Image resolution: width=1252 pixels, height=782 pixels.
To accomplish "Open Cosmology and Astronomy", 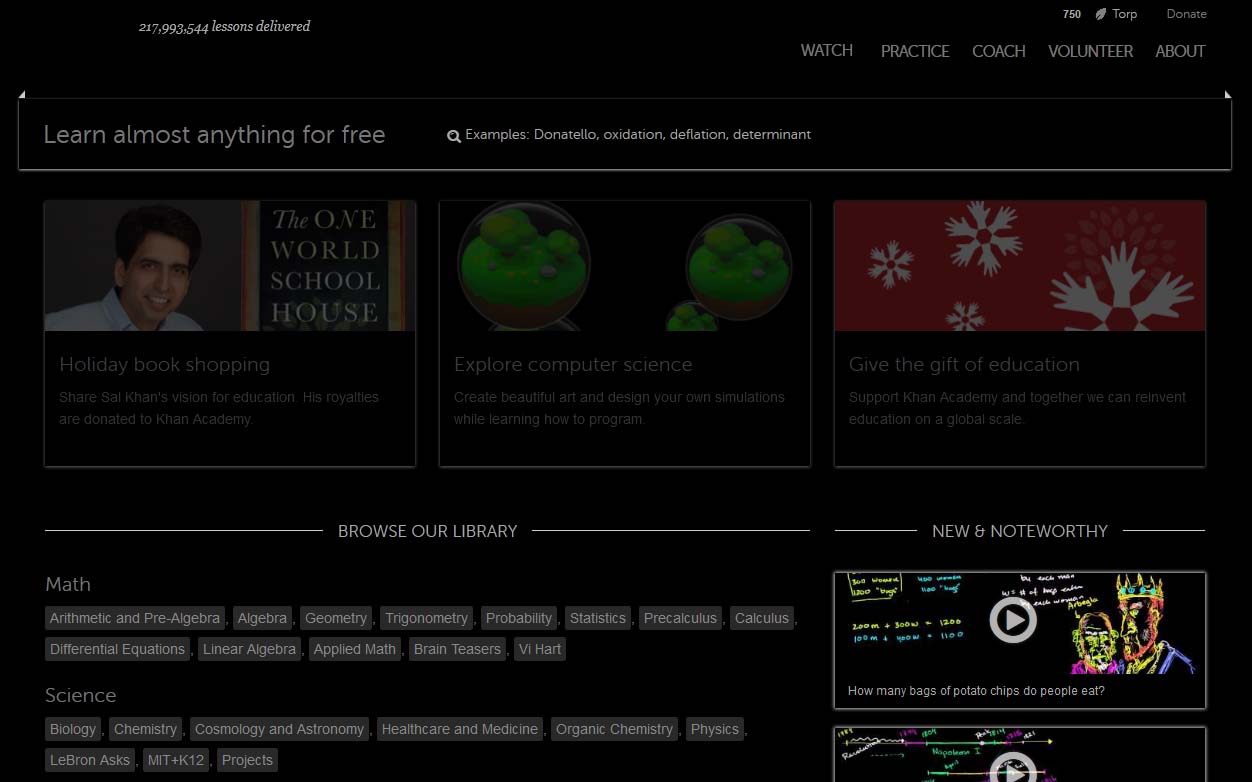I will 279,729.
